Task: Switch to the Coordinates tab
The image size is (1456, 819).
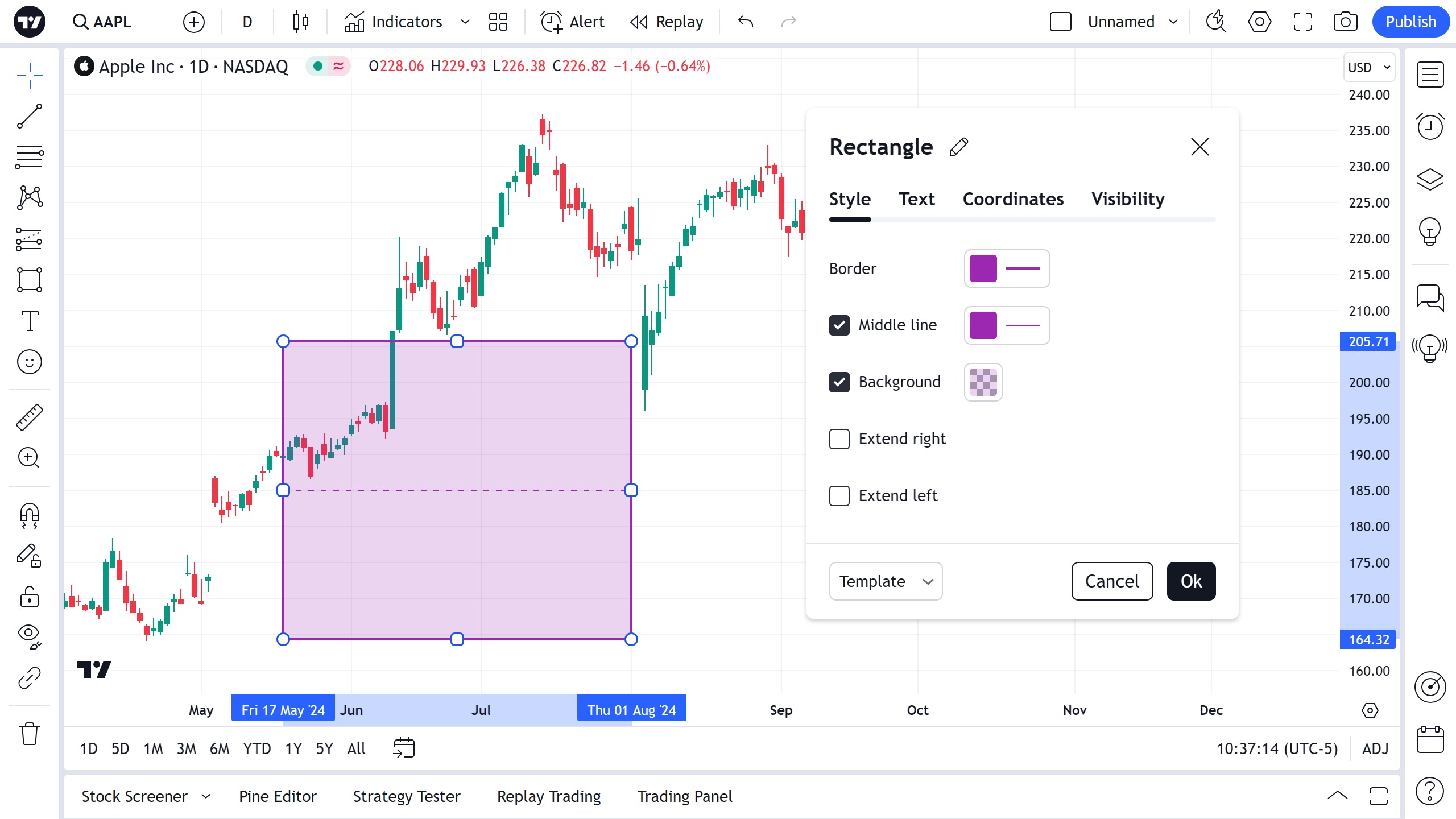Action: tap(1013, 199)
